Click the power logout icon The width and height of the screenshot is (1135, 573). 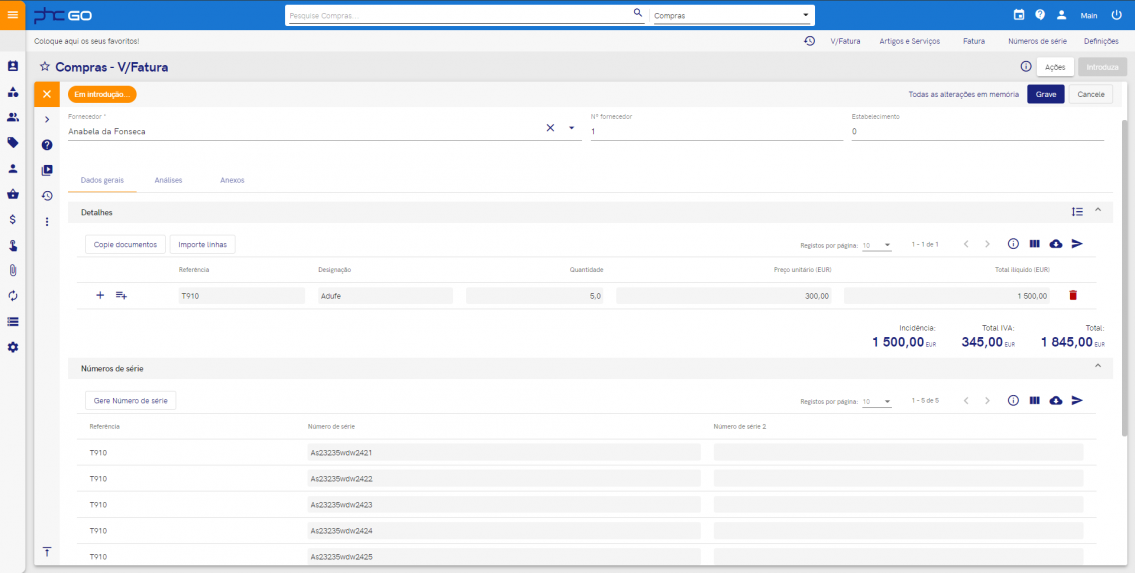(1115, 15)
